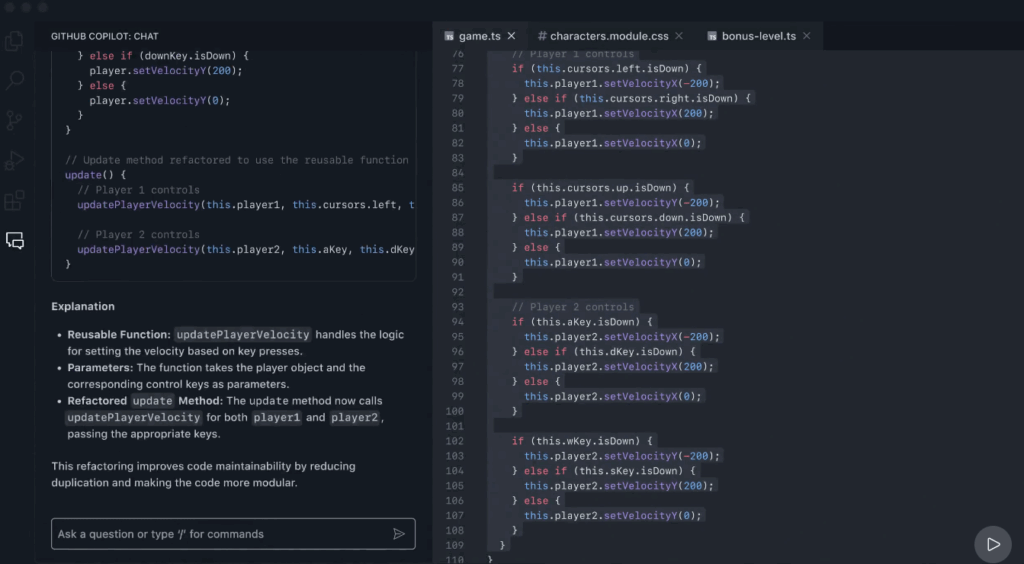
Task: Click 'this.cursors.right.isDown' on line 79
Action: [655, 98]
